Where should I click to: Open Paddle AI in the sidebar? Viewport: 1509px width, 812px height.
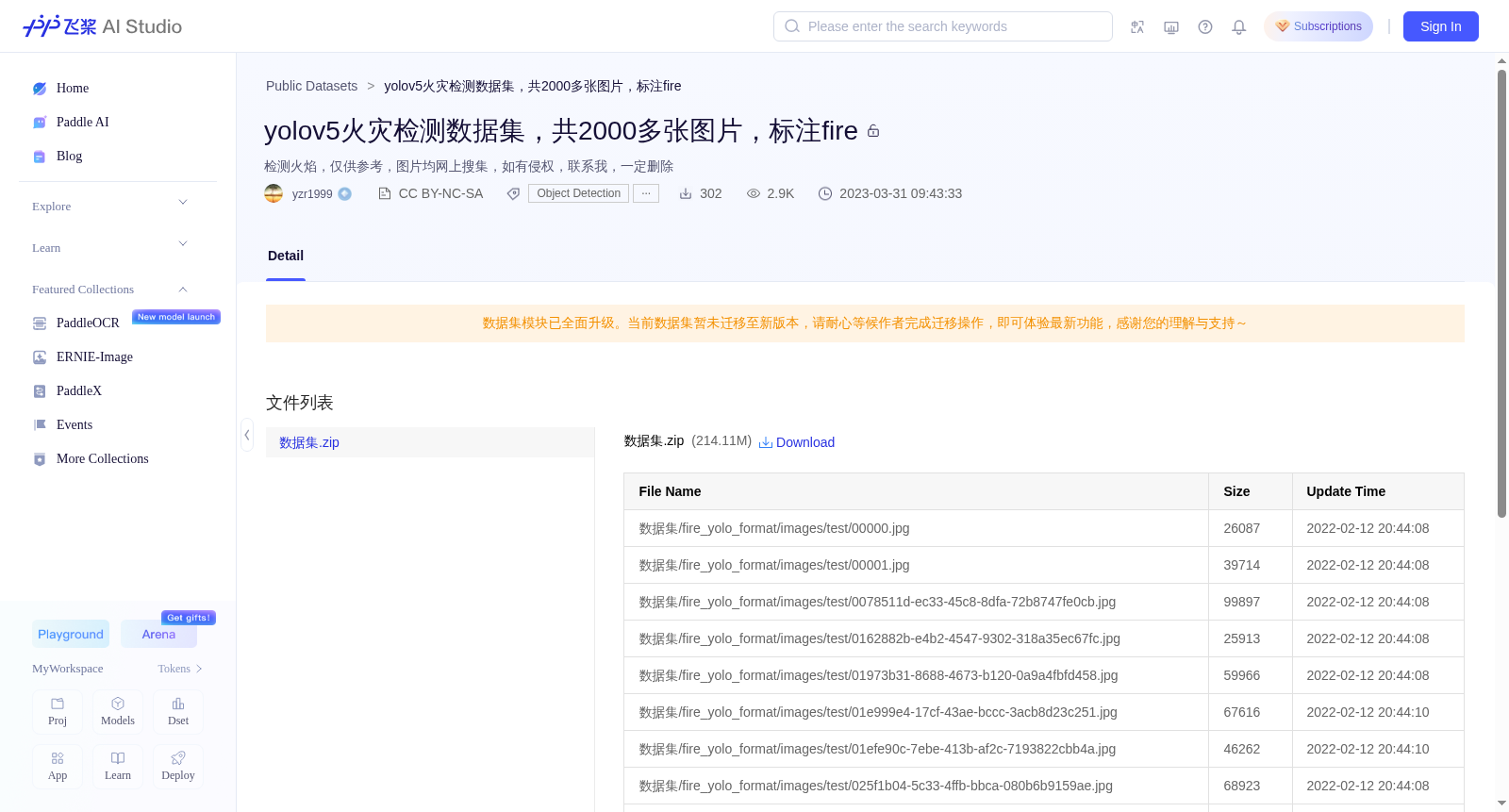pos(83,123)
